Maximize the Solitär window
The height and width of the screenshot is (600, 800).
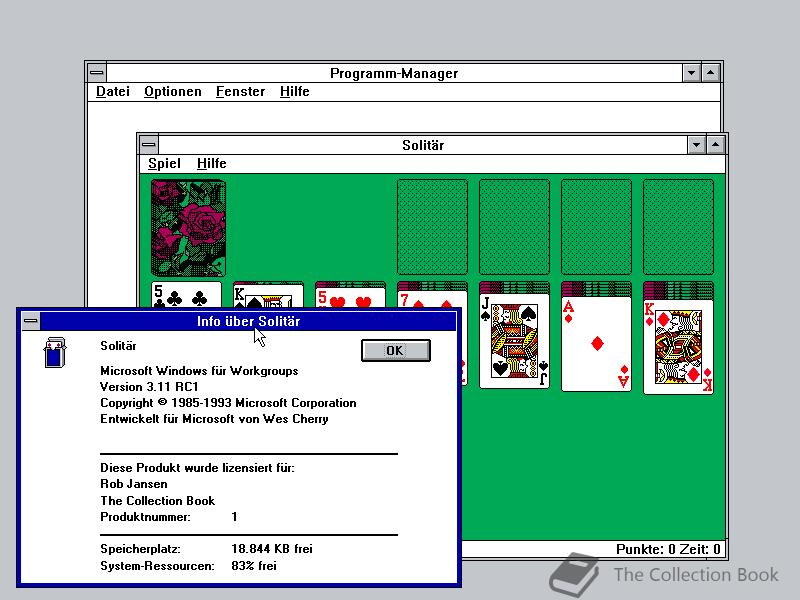[x=715, y=145]
